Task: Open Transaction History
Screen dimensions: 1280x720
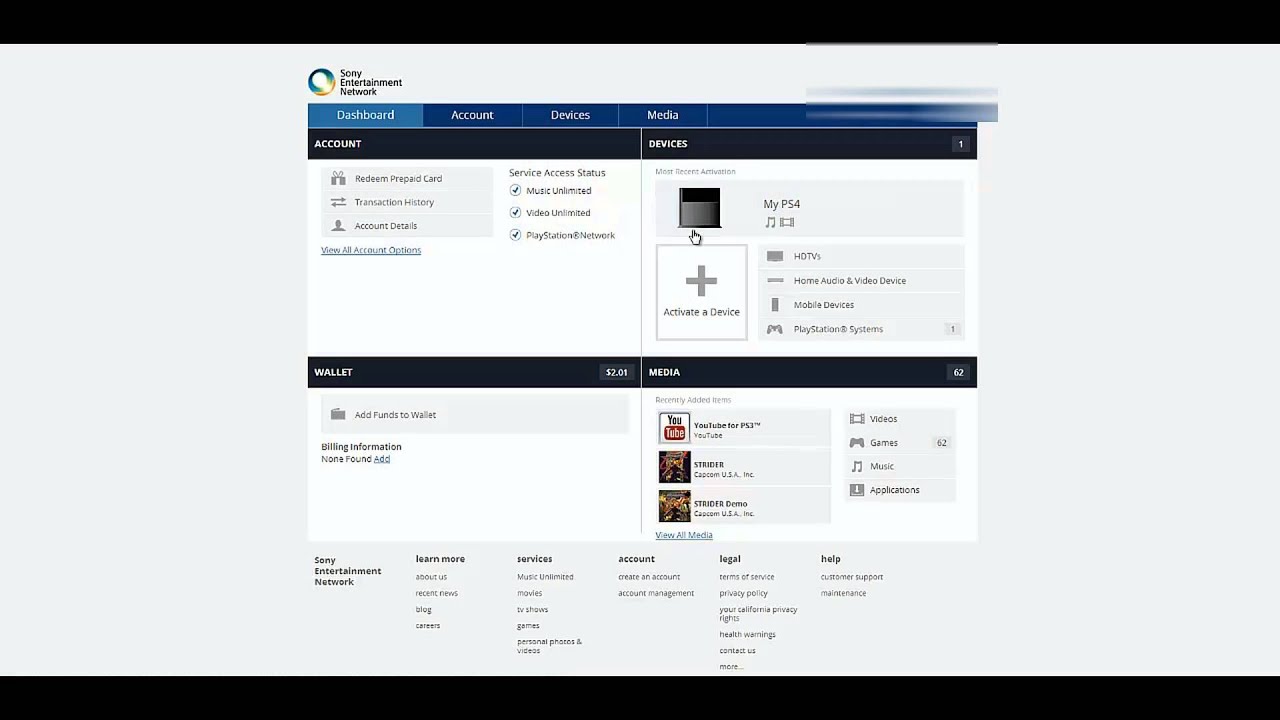Action: (x=394, y=202)
